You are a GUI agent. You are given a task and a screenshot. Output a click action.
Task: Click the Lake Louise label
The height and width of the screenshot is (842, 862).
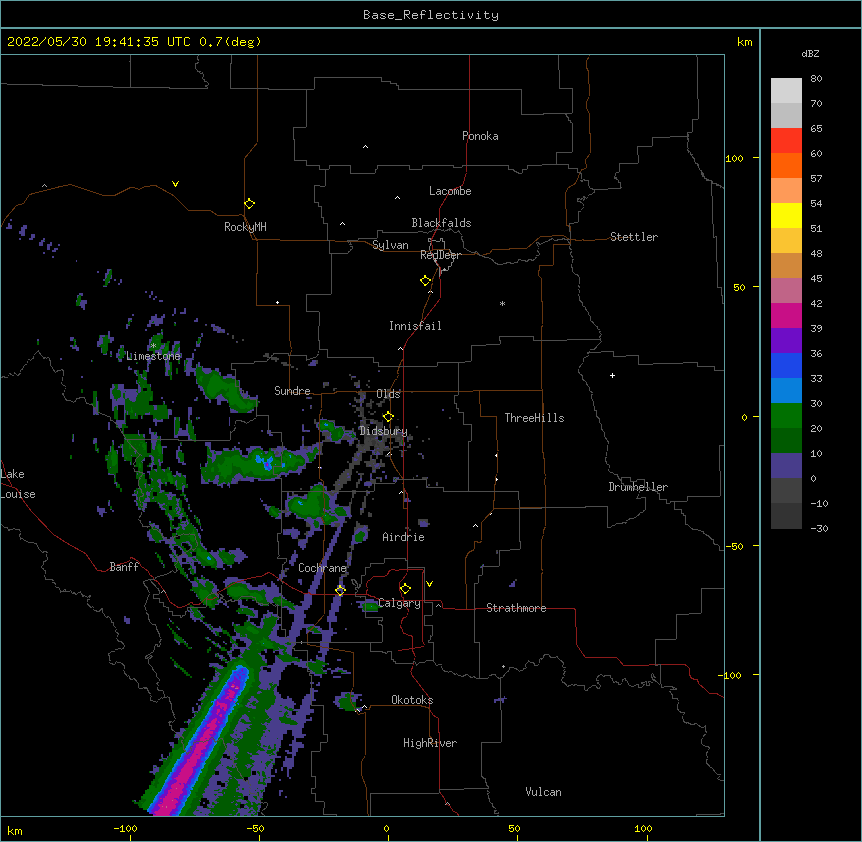[18, 484]
